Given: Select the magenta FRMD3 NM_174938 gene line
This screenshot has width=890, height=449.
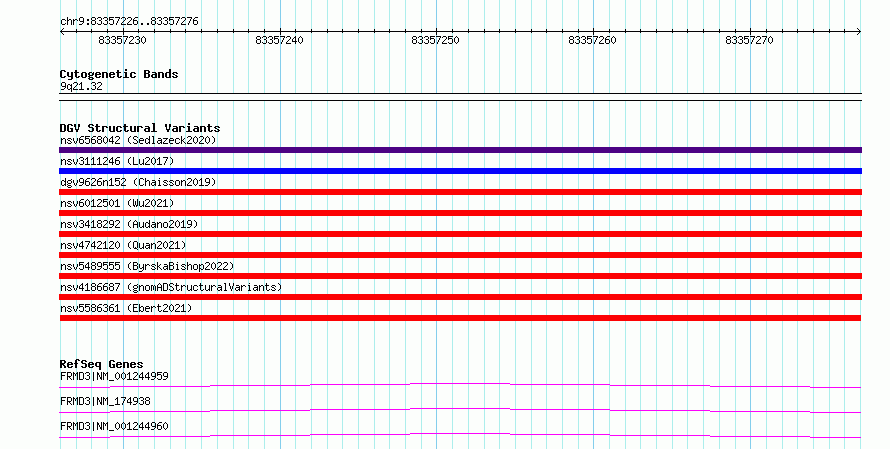Looking at the screenshot, I should click(460, 410).
